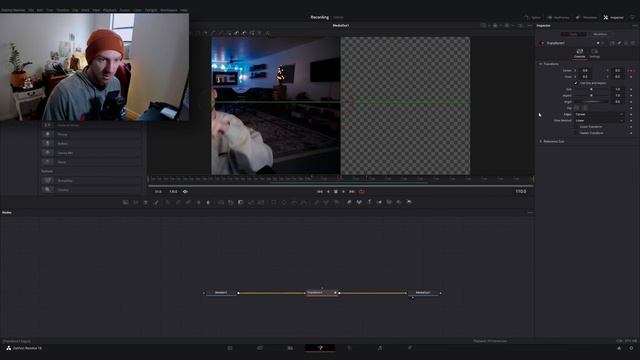Open the Media page icon

pyautogui.click(x=230, y=348)
